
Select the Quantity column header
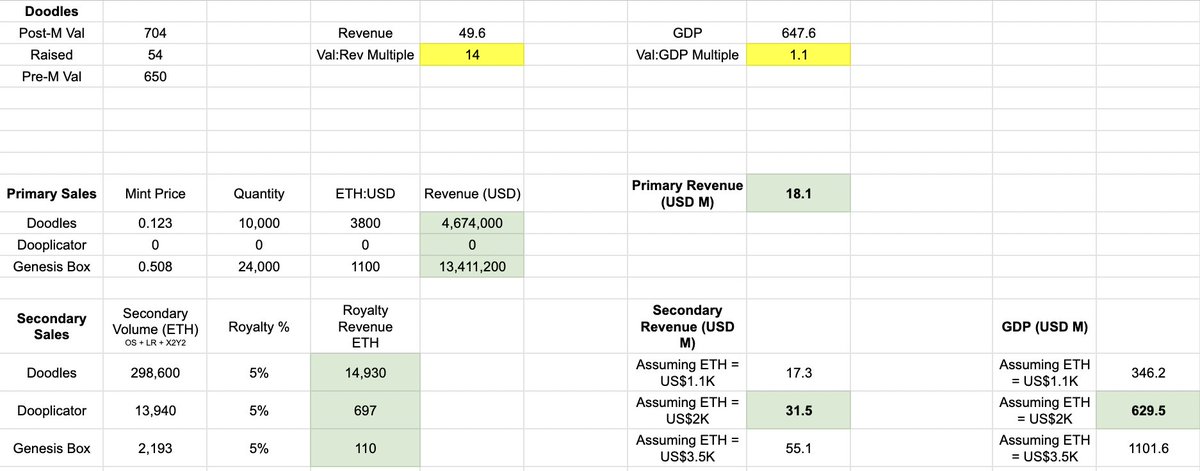coord(260,194)
